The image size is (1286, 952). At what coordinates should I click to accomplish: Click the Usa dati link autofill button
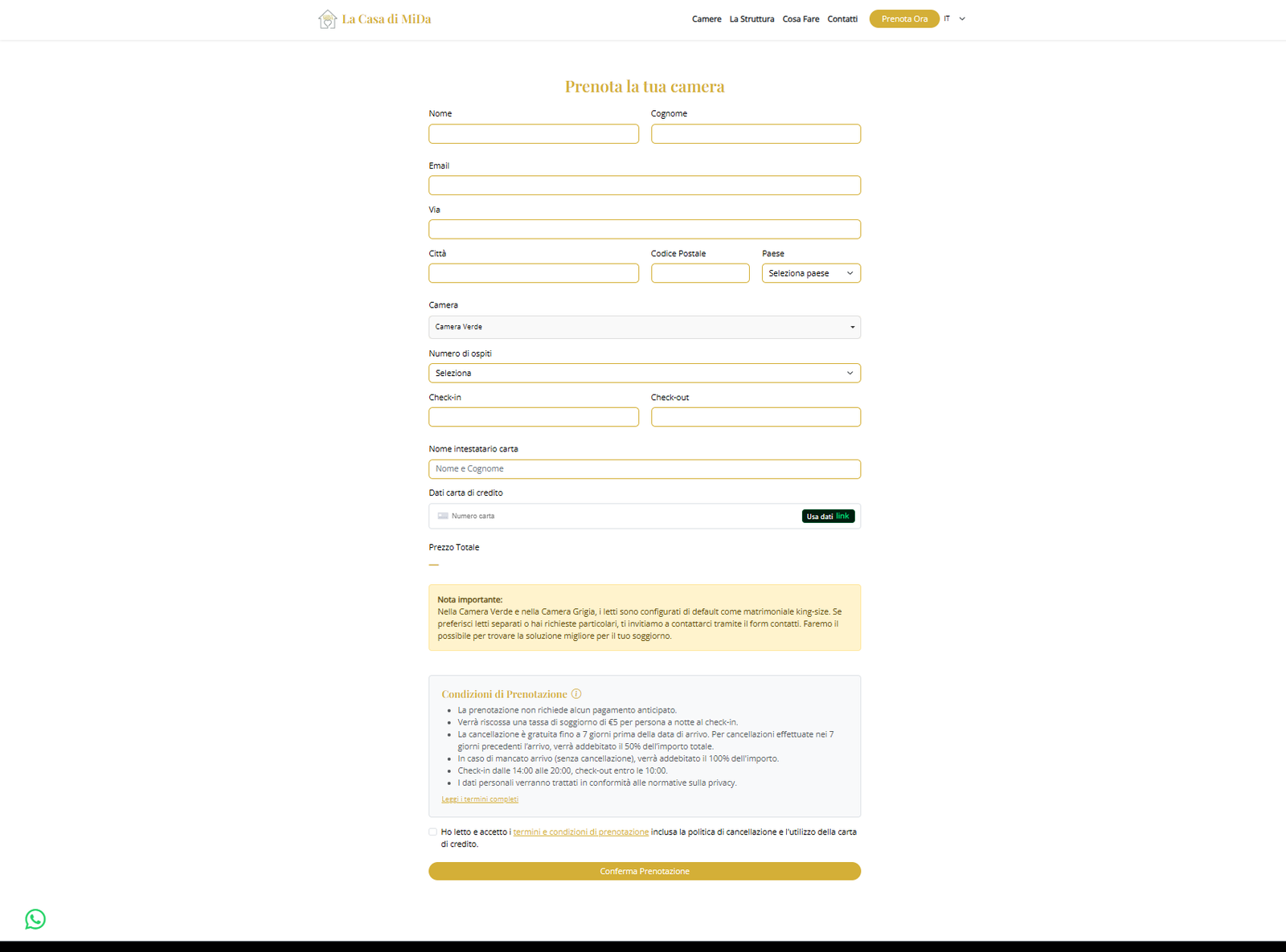[x=827, y=516]
